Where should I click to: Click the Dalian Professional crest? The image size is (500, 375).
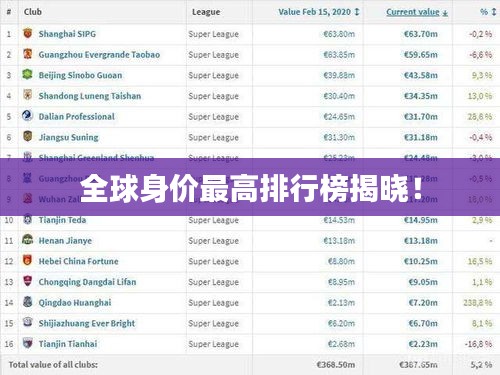coord(28,116)
